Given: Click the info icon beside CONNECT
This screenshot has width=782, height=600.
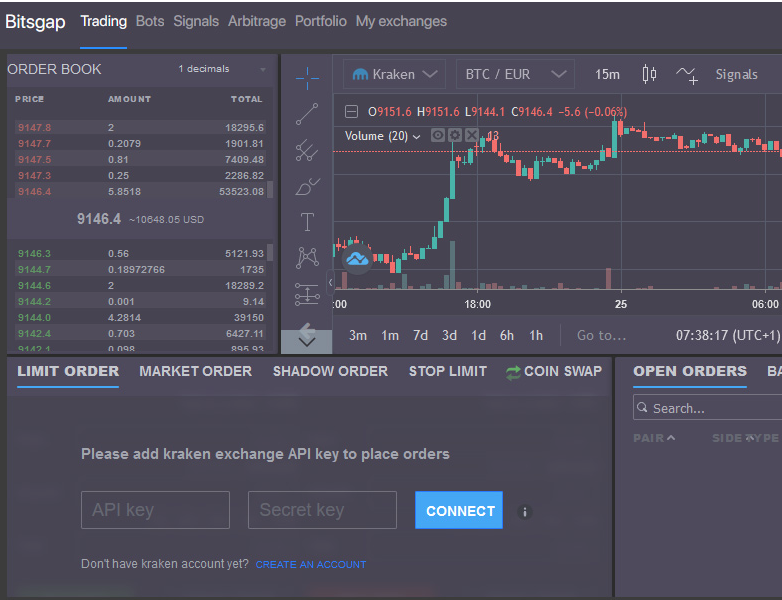Looking at the screenshot, I should click(x=524, y=512).
